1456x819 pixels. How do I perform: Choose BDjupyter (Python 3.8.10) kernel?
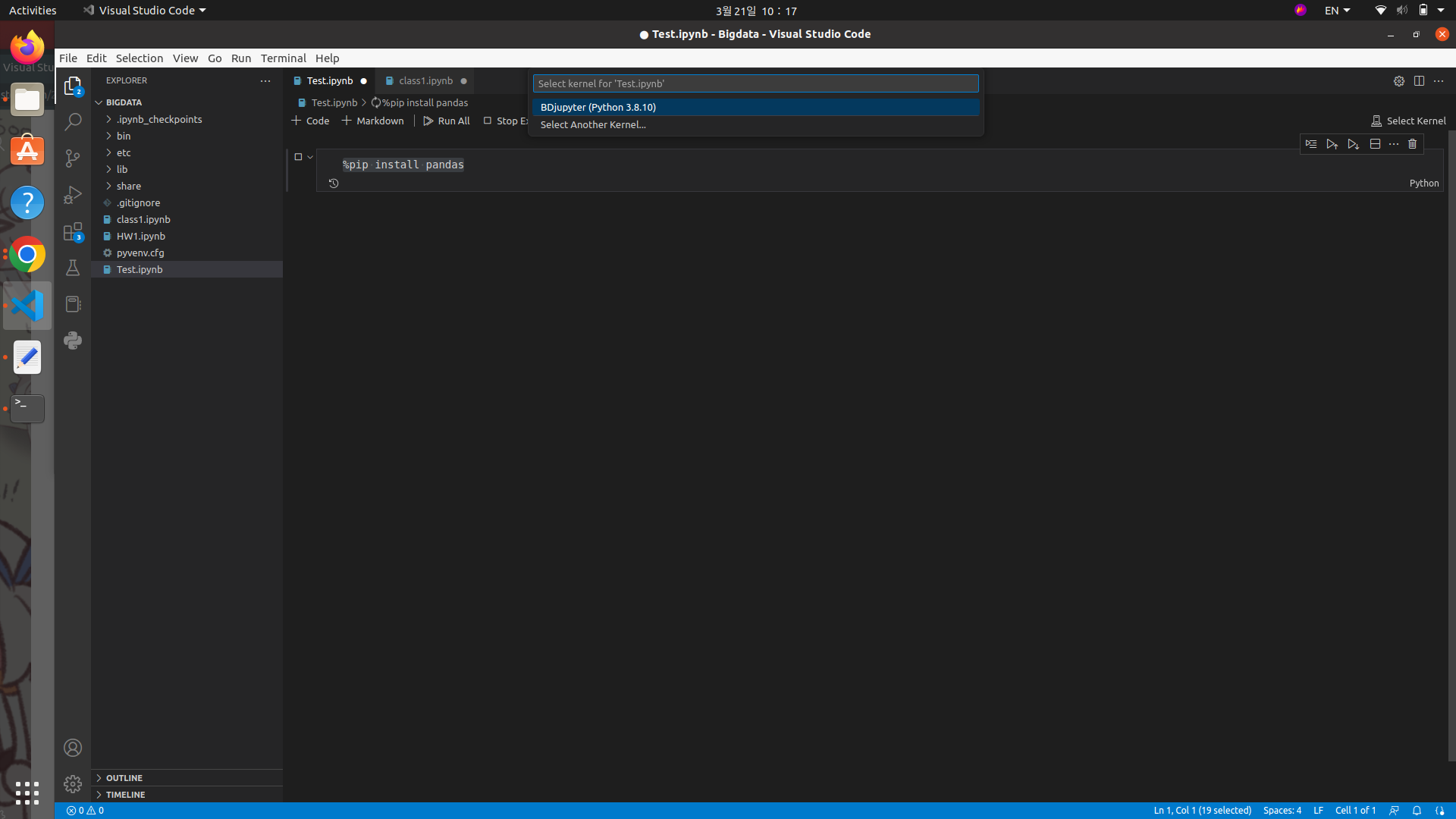(755, 108)
